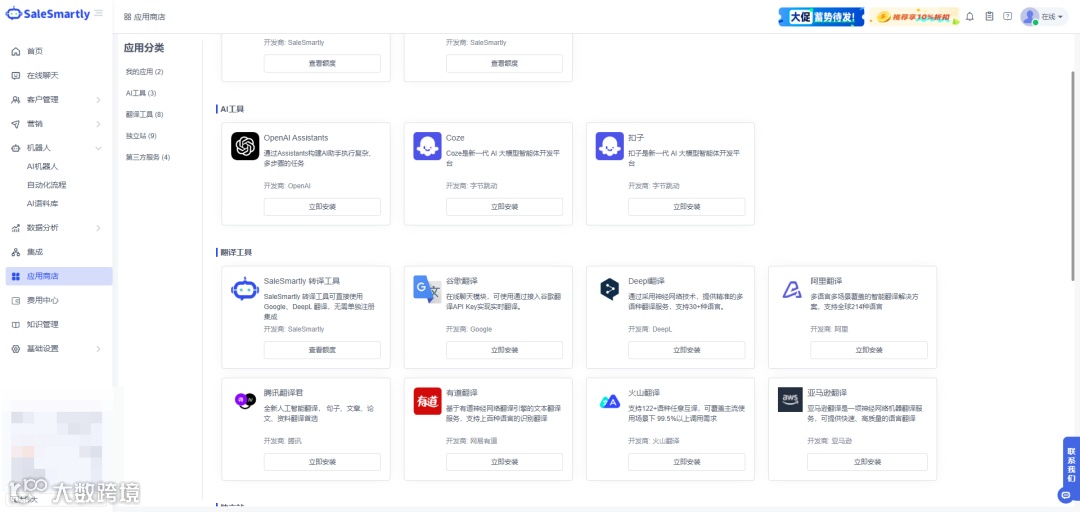1080x512 pixels.
Task: View quota for SaleSmartly 转译工具
Action: [x=322, y=350]
